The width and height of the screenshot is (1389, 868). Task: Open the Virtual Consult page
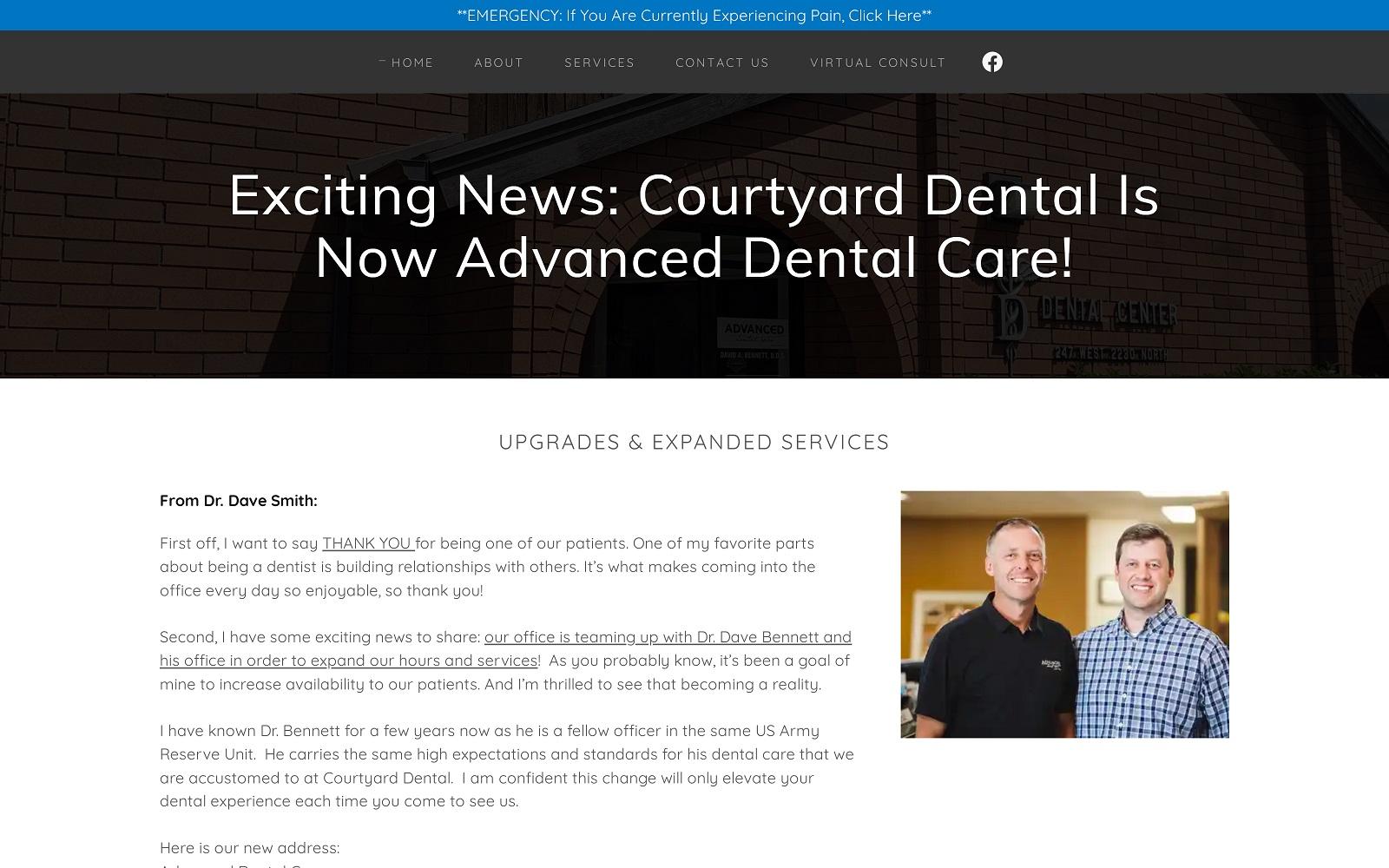[878, 62]
